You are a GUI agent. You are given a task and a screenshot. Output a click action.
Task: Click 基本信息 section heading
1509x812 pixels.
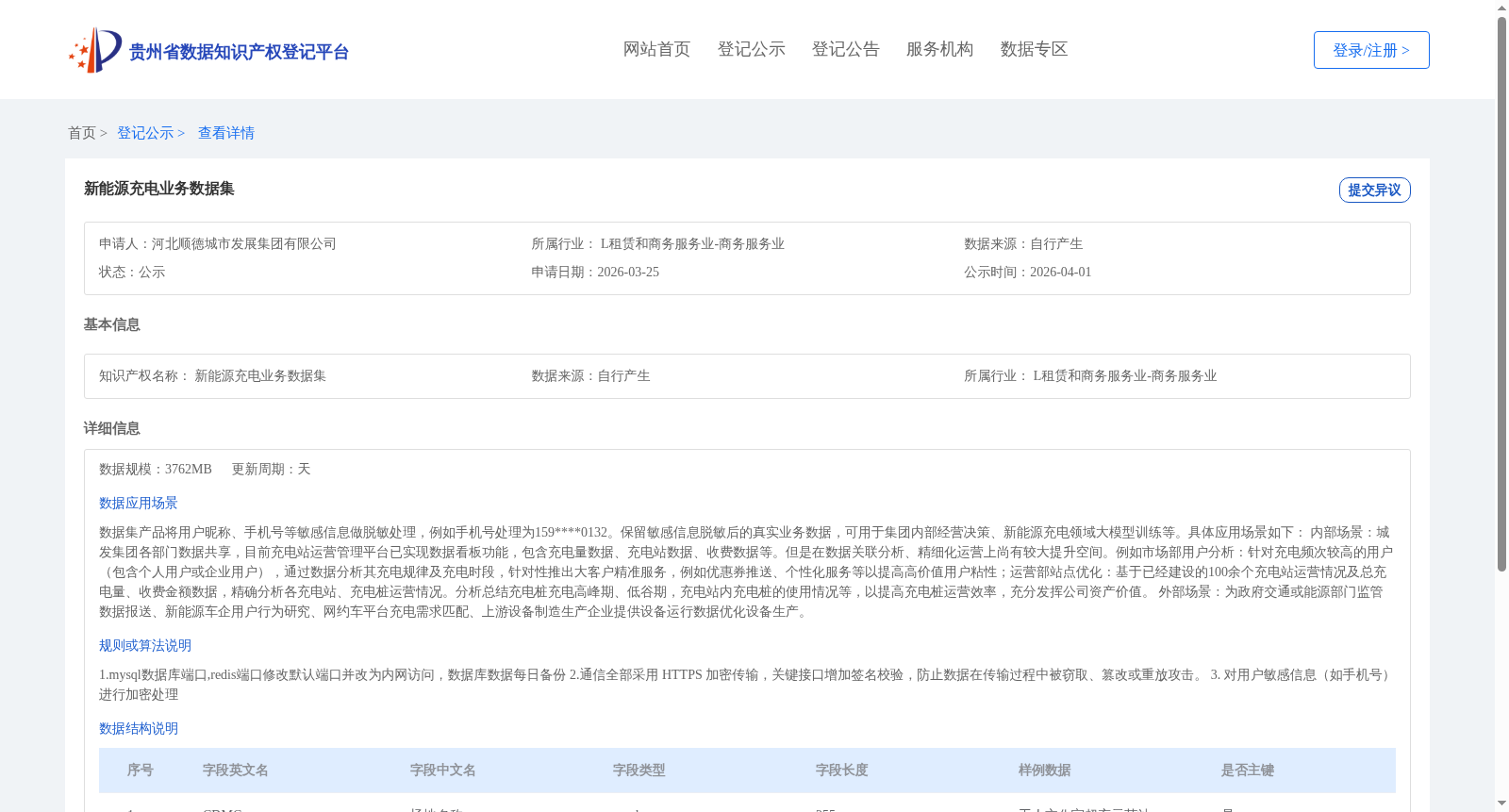click(x=112, y=324)
